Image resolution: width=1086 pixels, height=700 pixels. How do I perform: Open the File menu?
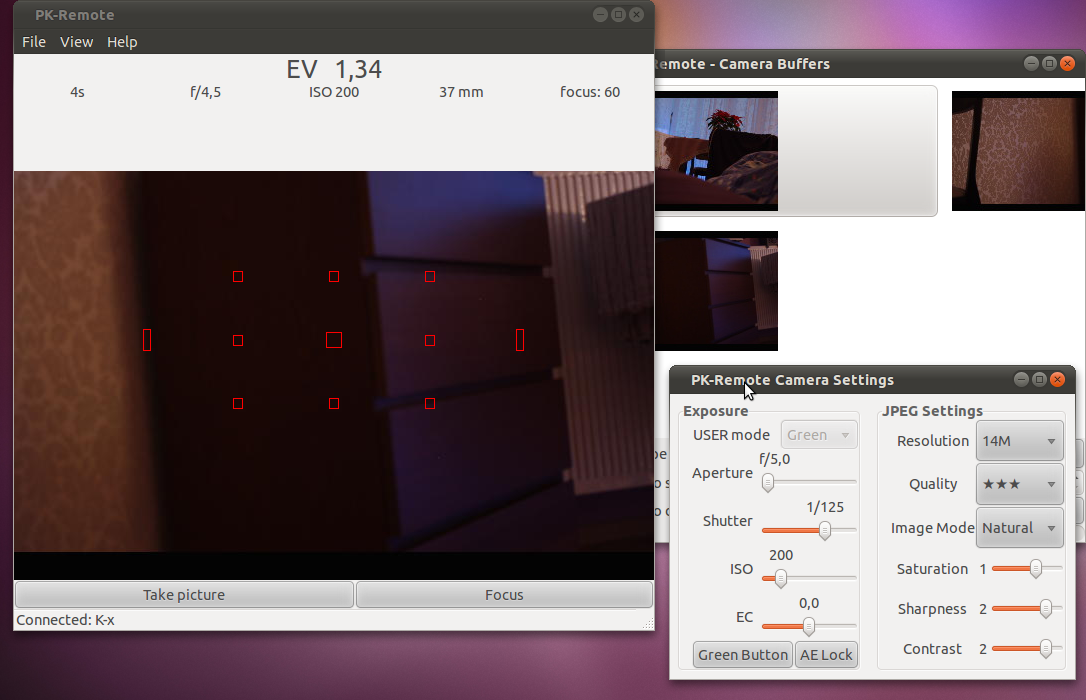[34, 42]
